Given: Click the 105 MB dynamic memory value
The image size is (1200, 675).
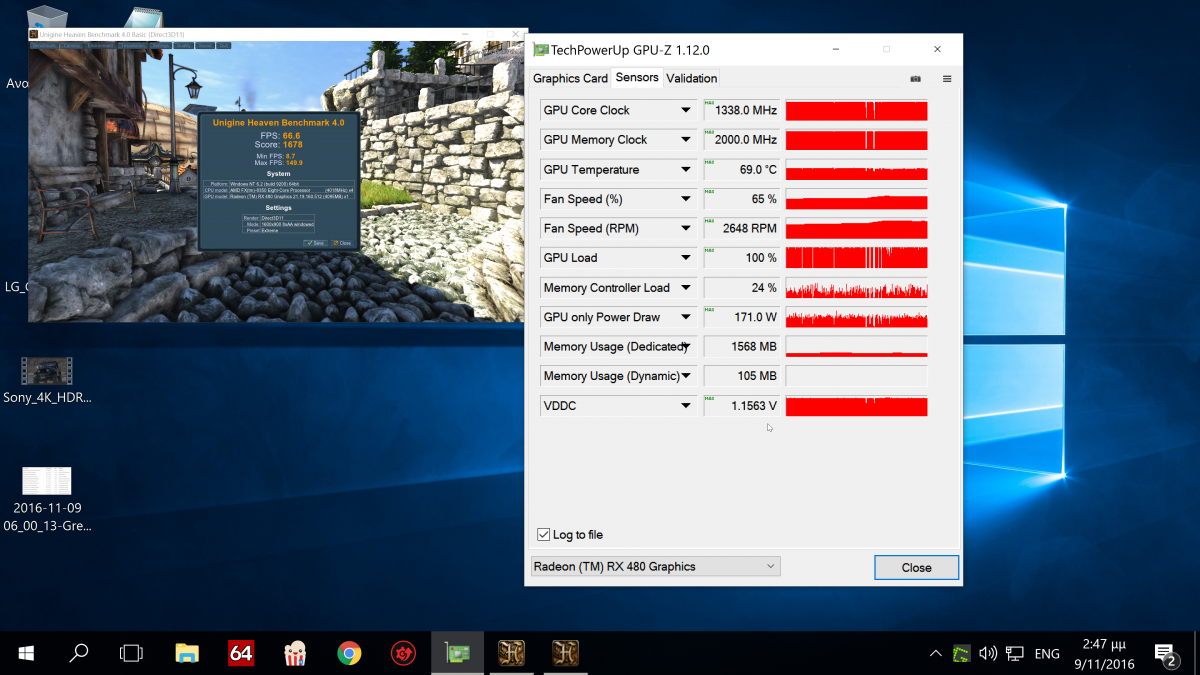Looking at the screenshot, I should click(742, 376).
